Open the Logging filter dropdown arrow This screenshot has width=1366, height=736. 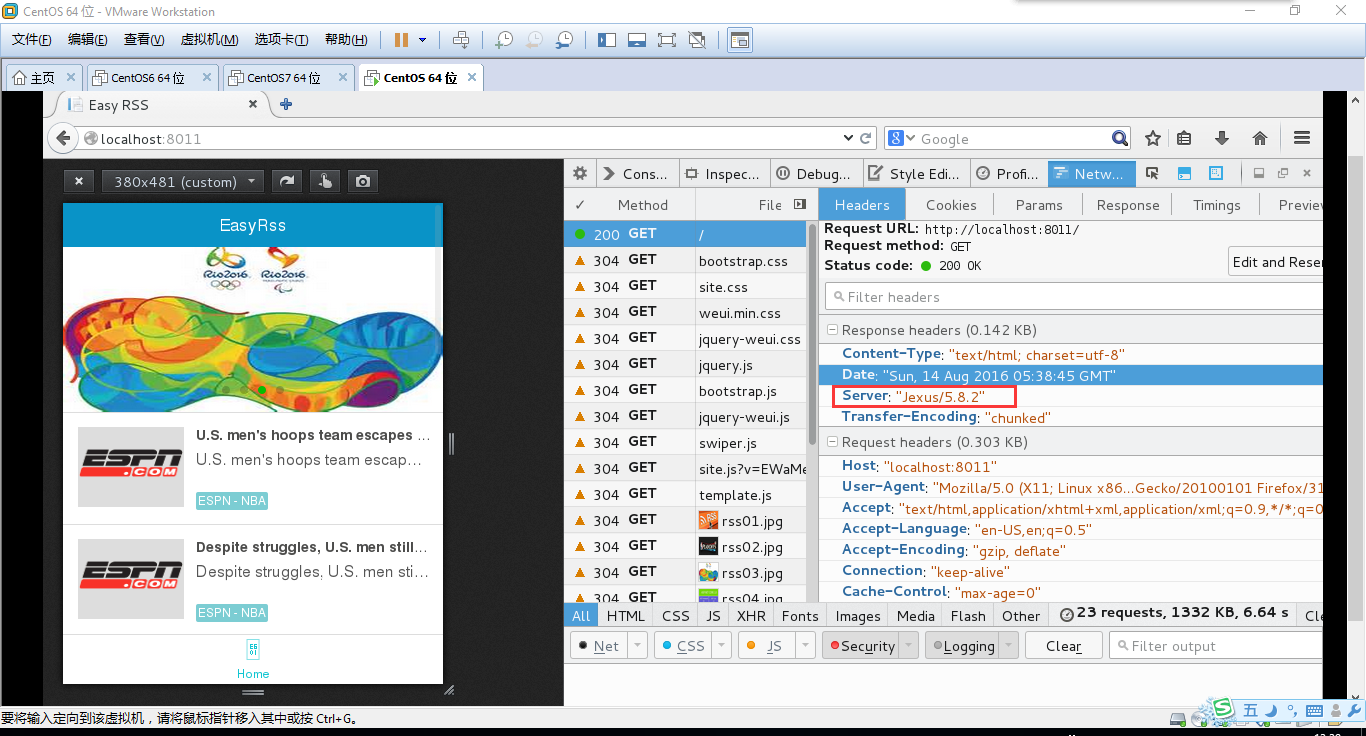click(1008, 646)
